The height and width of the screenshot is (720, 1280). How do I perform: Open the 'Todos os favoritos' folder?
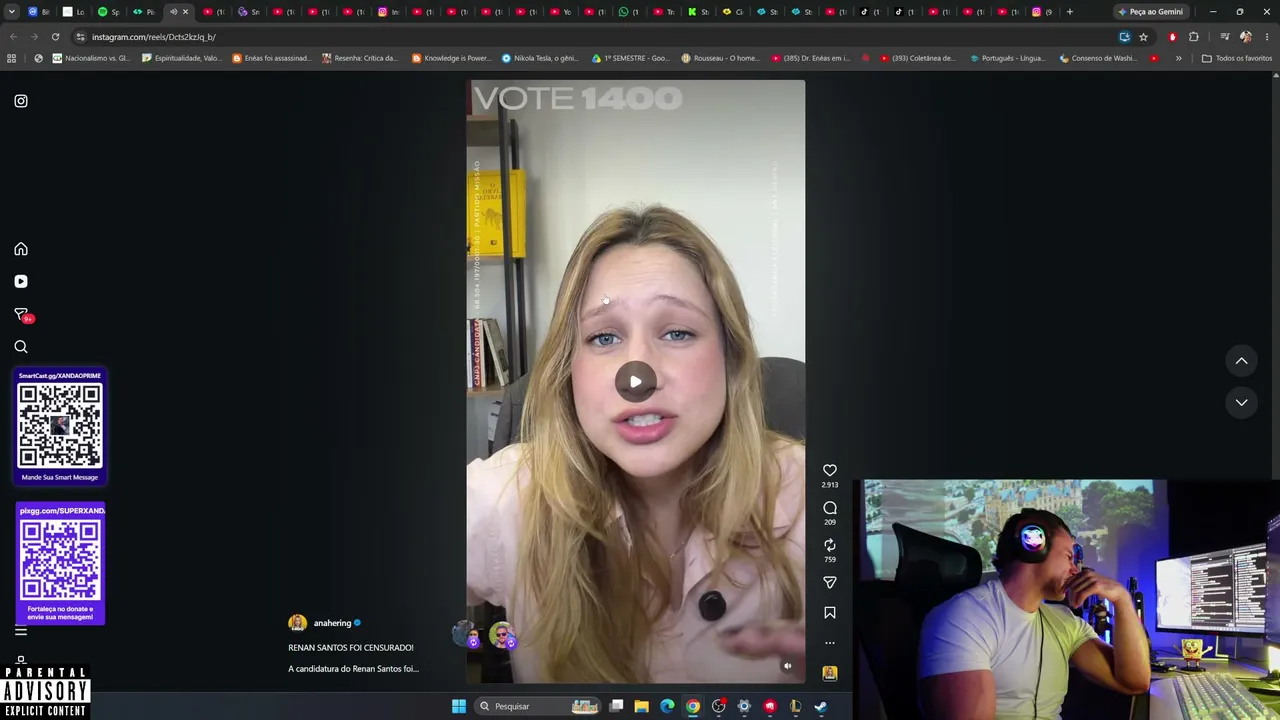coord(1236,58)
